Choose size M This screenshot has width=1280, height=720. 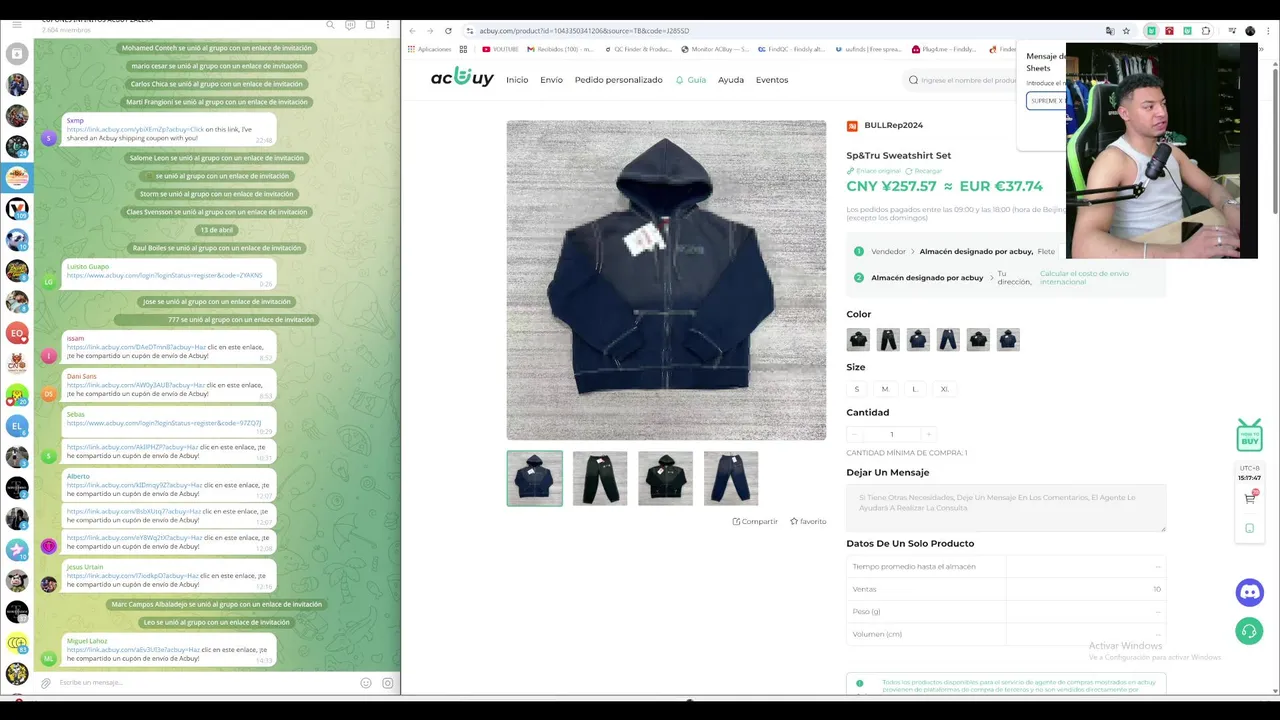(885, 389)
